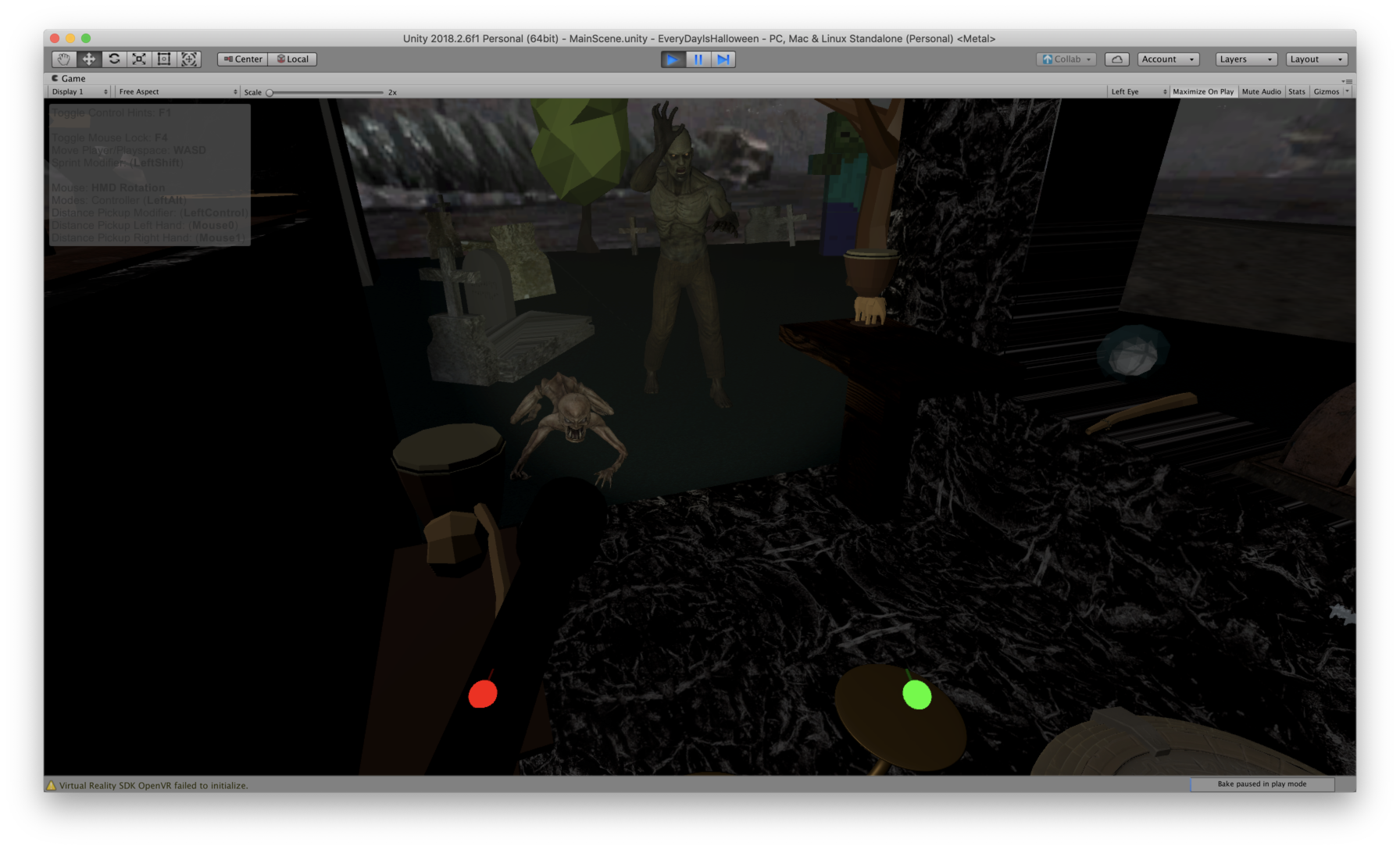Click the warning triangle icon in status bar
This screenshot has width=1400, height=850.
tap(52, 786)
